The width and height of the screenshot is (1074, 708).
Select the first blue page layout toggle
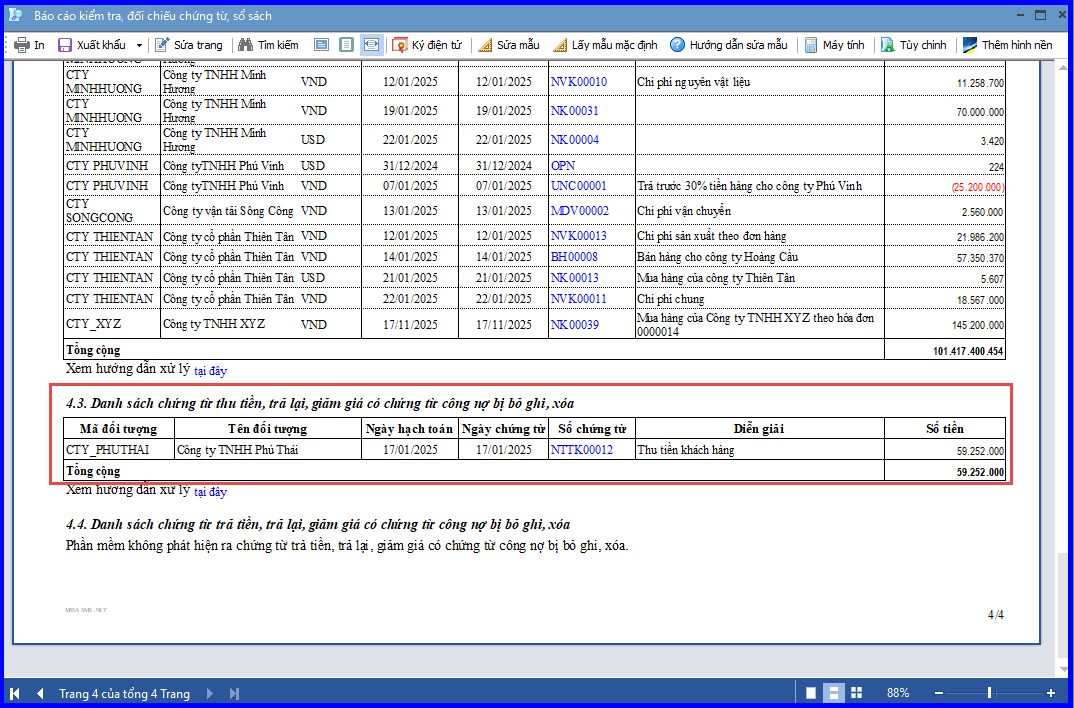(321, 45)
